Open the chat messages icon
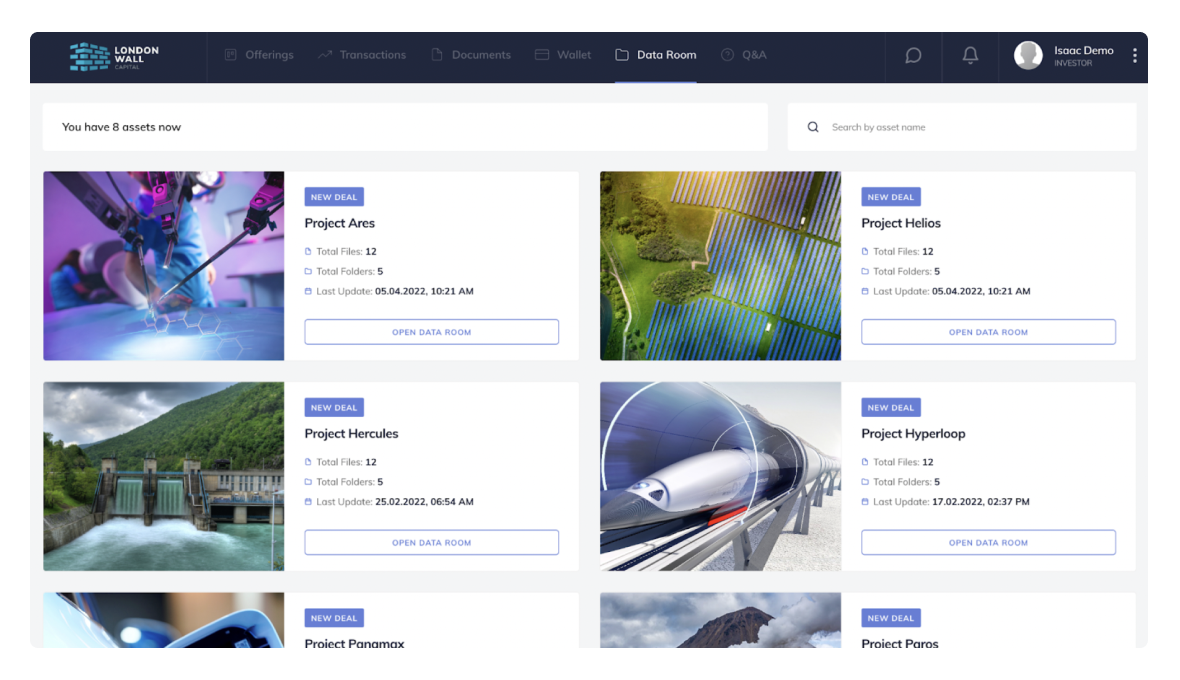1180x680 pixels. 913,56
